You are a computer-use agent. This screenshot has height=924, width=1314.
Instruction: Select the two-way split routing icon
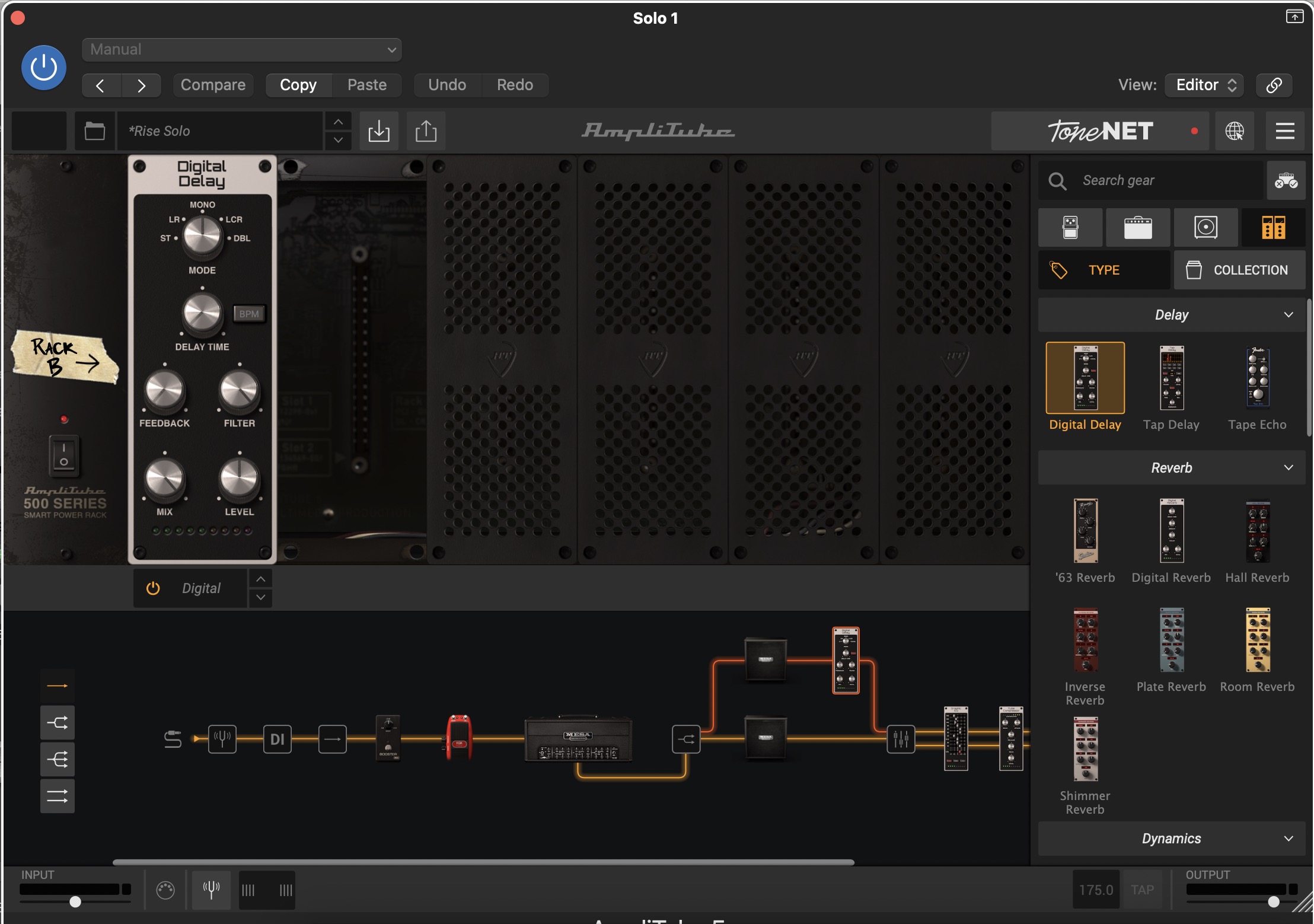click(x=58, y=723)
